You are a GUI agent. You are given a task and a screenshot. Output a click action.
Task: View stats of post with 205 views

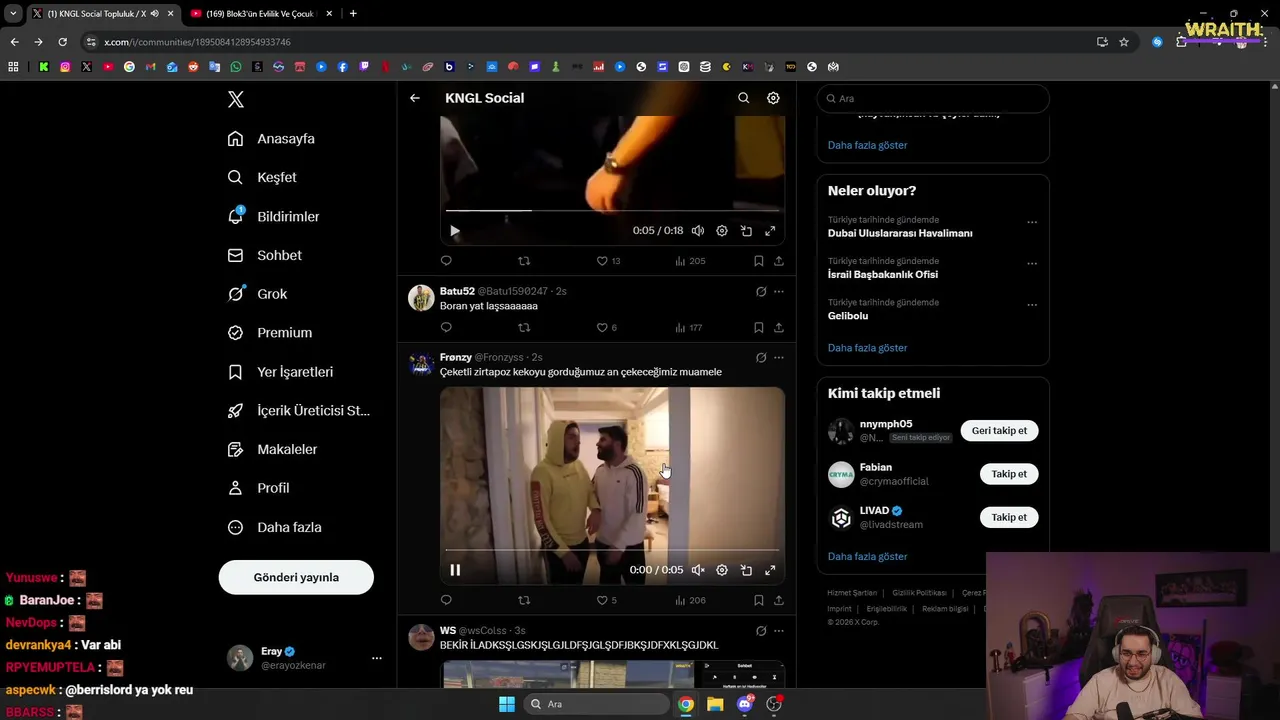click(690, 261)
